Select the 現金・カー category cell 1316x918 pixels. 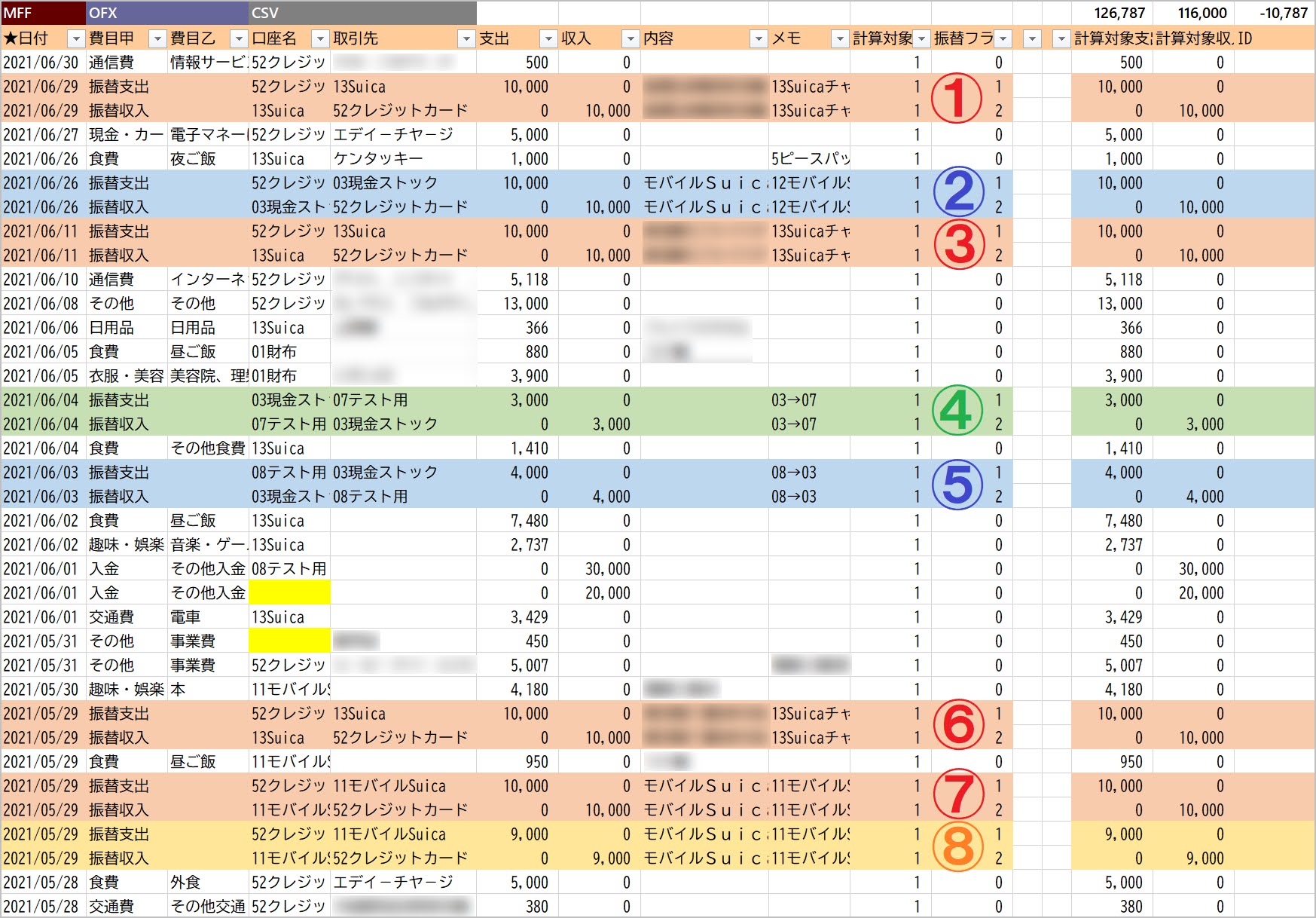coord(127,135)
